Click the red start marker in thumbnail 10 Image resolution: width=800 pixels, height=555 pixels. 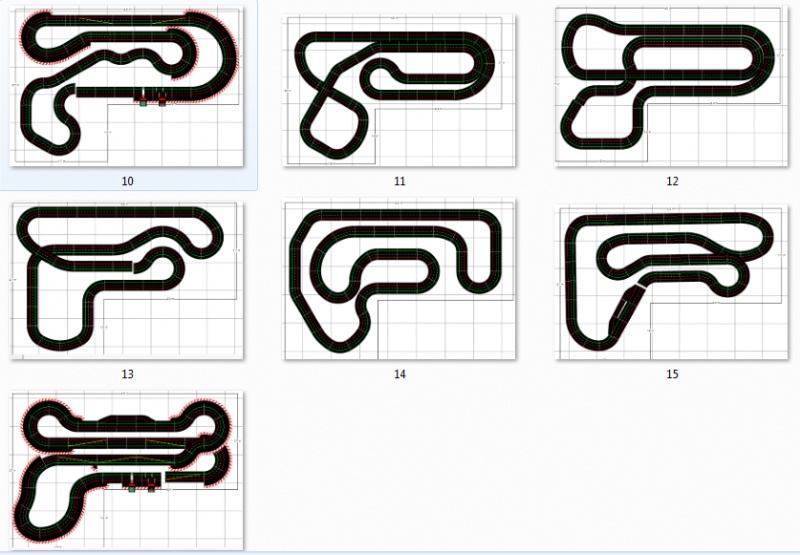[x=162, y=101]
